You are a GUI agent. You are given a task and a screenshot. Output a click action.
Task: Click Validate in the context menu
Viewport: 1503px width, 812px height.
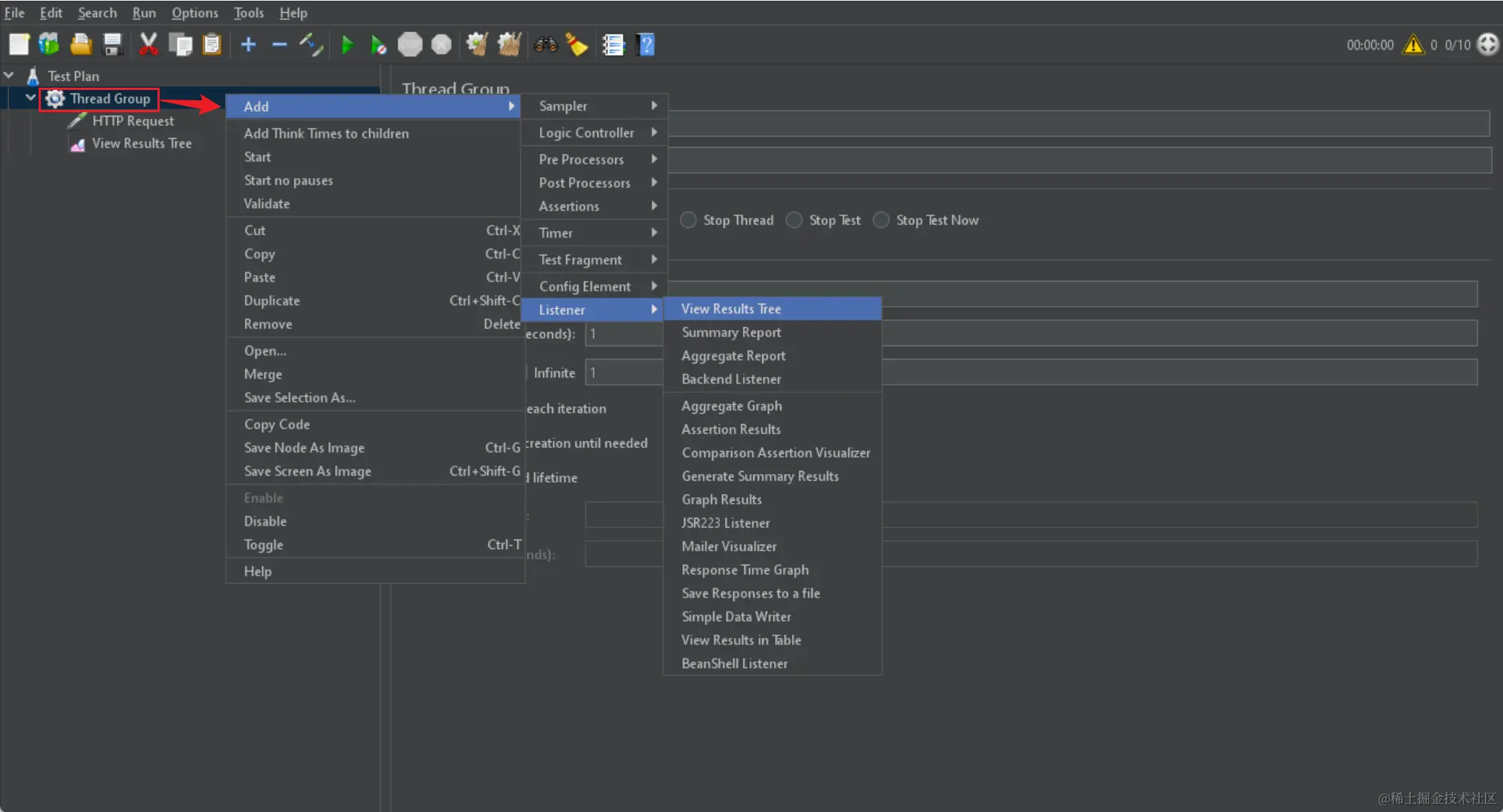(x=267, y=204)
